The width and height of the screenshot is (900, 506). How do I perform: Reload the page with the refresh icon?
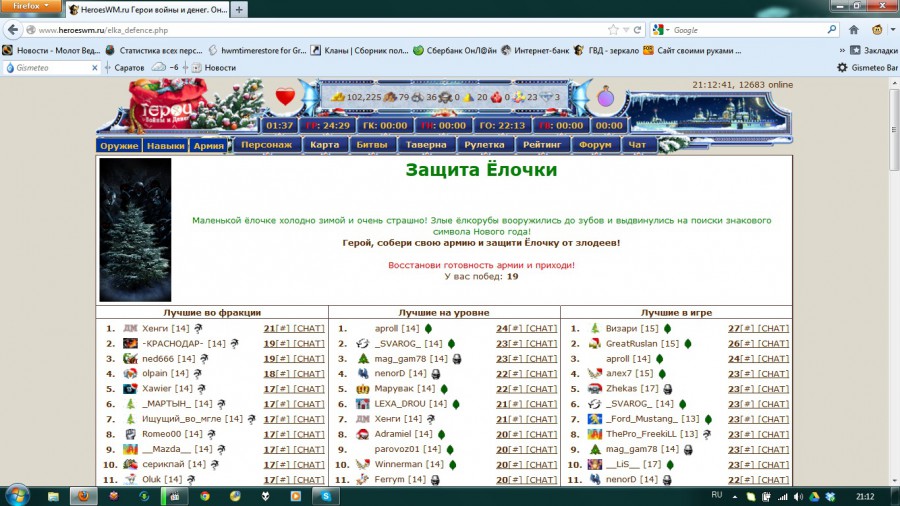click(x=637, y=30)
